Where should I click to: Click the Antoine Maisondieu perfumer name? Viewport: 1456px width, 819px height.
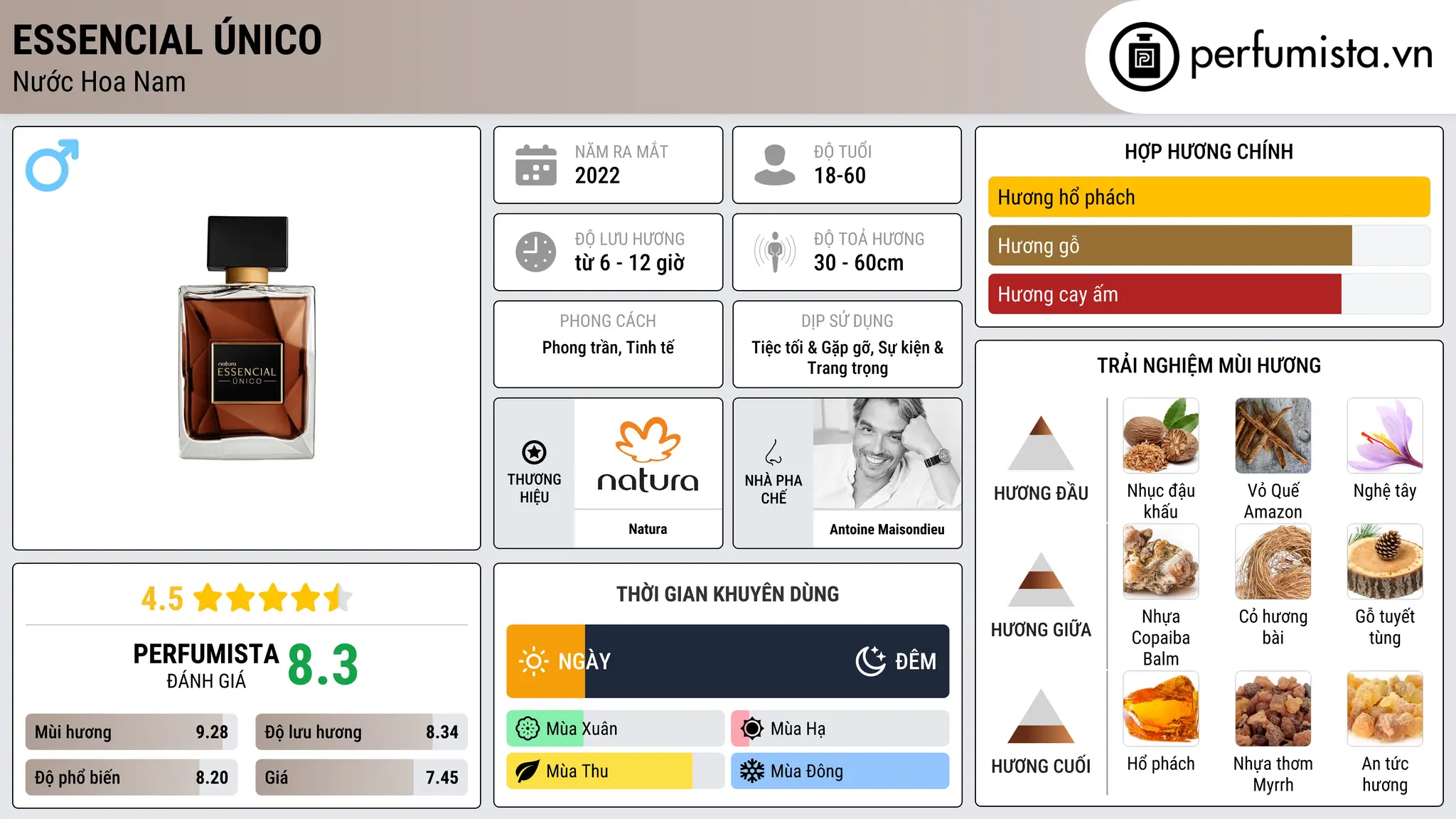(x=887, y=529)
